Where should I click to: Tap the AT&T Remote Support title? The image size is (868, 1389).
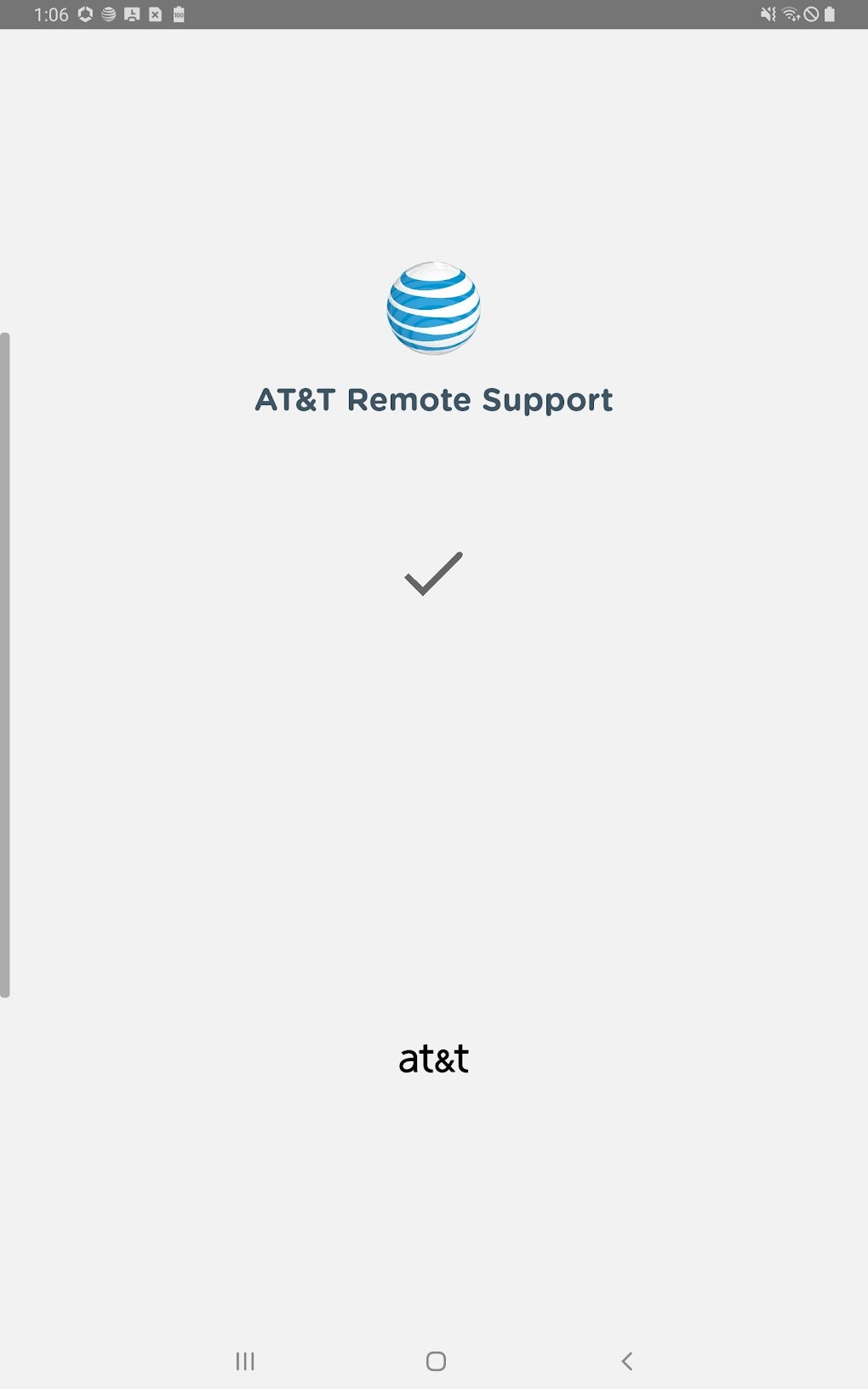[x=434, y=400]
